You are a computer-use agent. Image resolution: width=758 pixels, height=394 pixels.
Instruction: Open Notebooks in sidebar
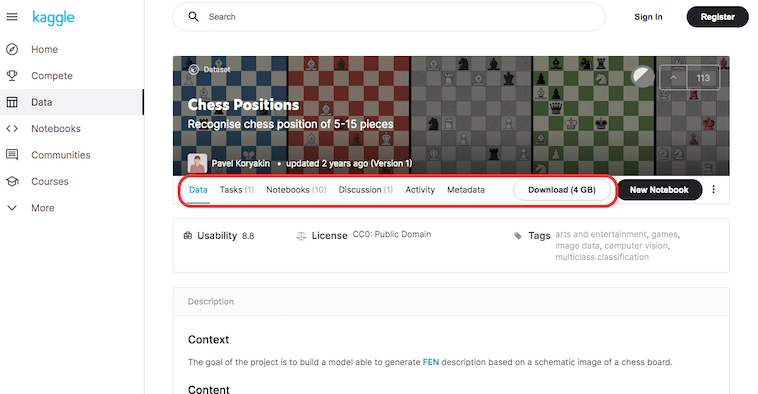click(56, 129)
